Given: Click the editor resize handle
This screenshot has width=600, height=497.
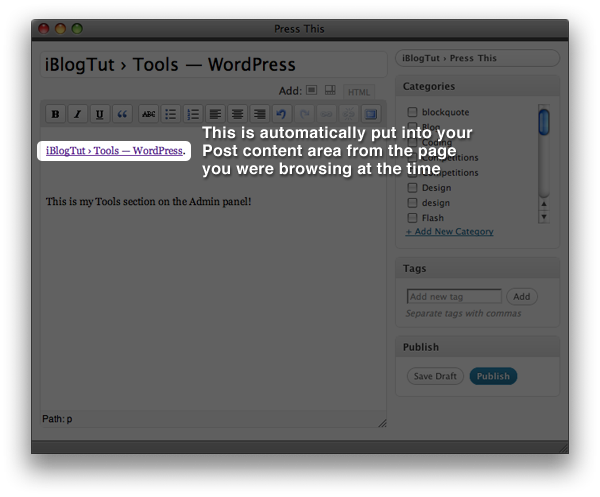Looking at the screenshot, I should pyautogui.click(x=382, y=423).
